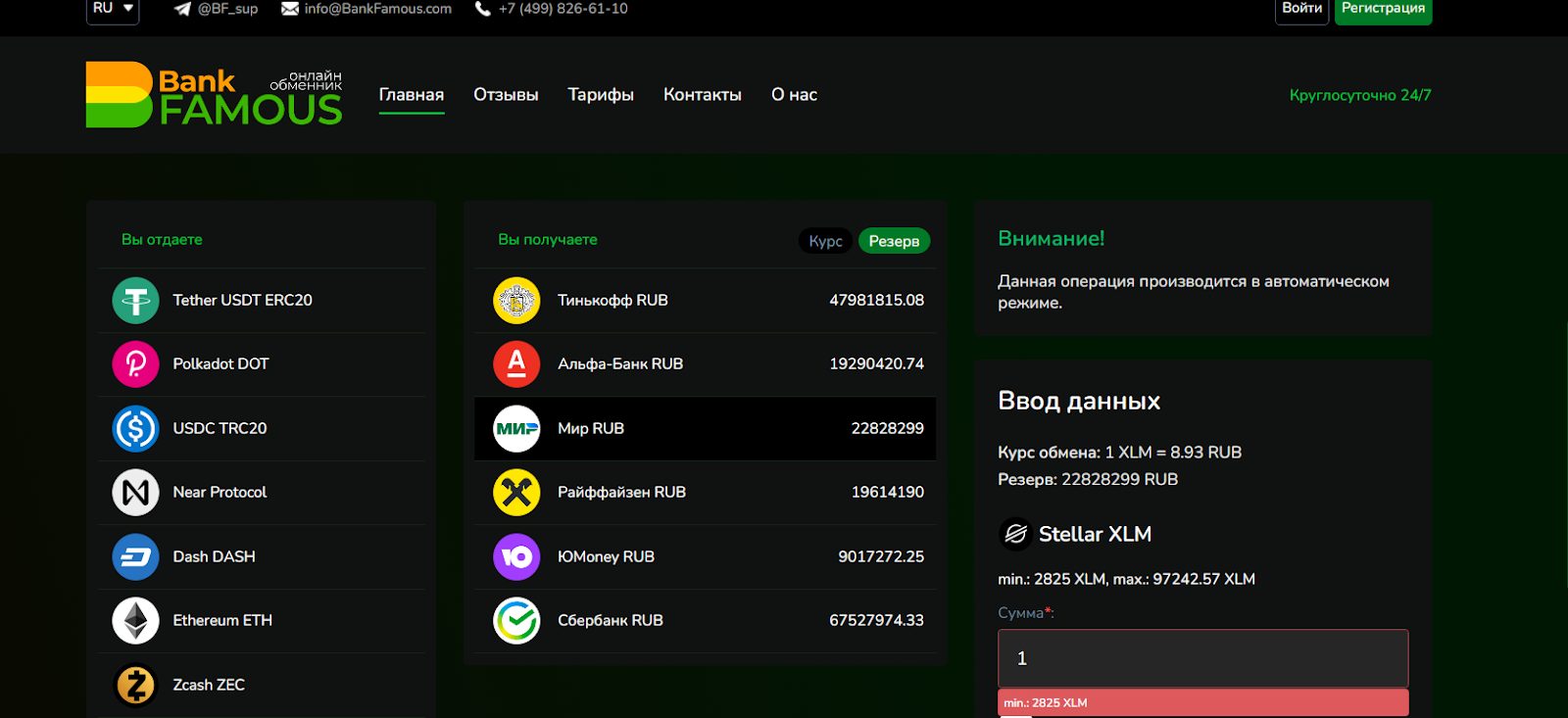Switch to the Резерв toggle
Viewport: 1568px width, 718px height.
coord(894,241)
